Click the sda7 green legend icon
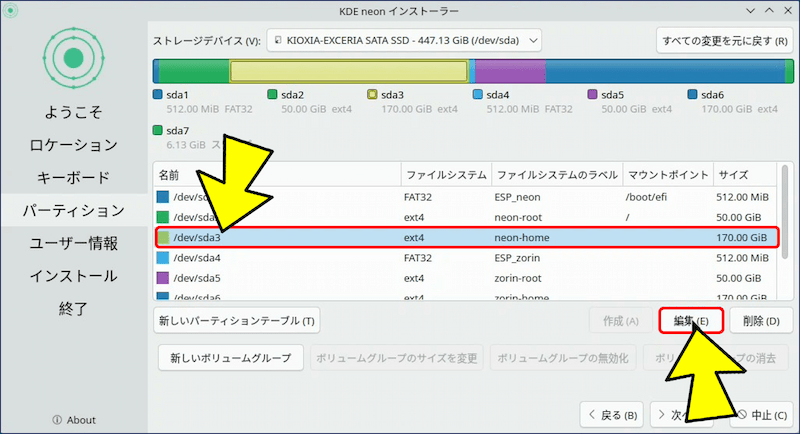Image resolution: width=800 pixels, height=434 pixels. (x=157, y=130)
